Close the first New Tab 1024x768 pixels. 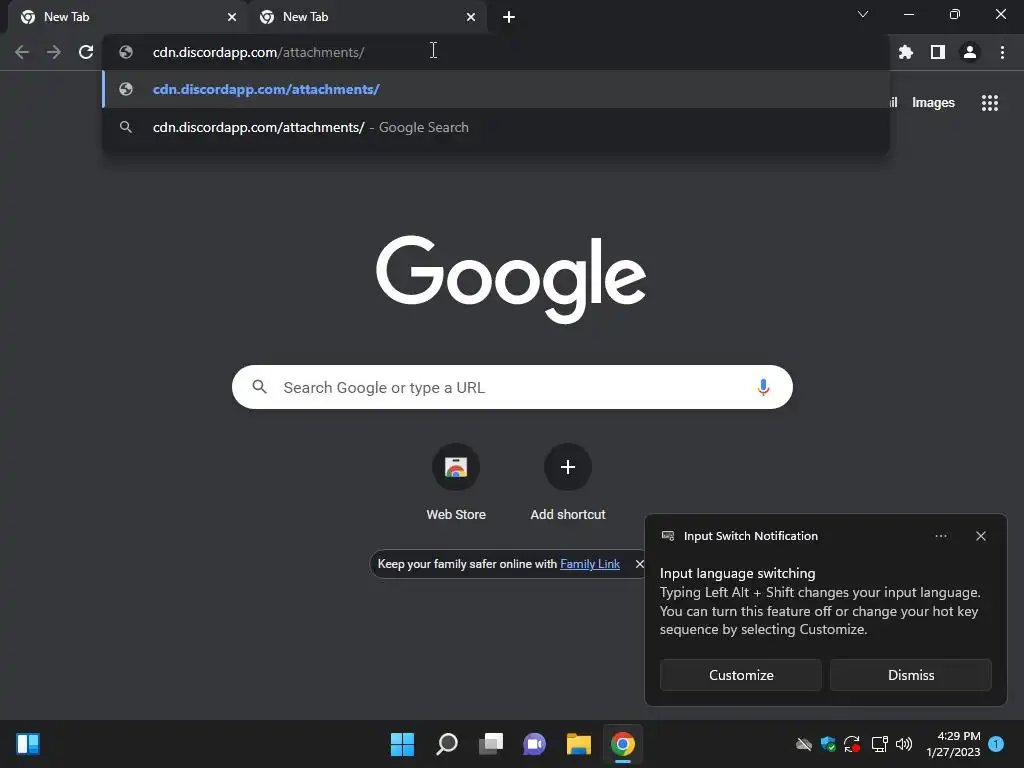tap(232, 17)
